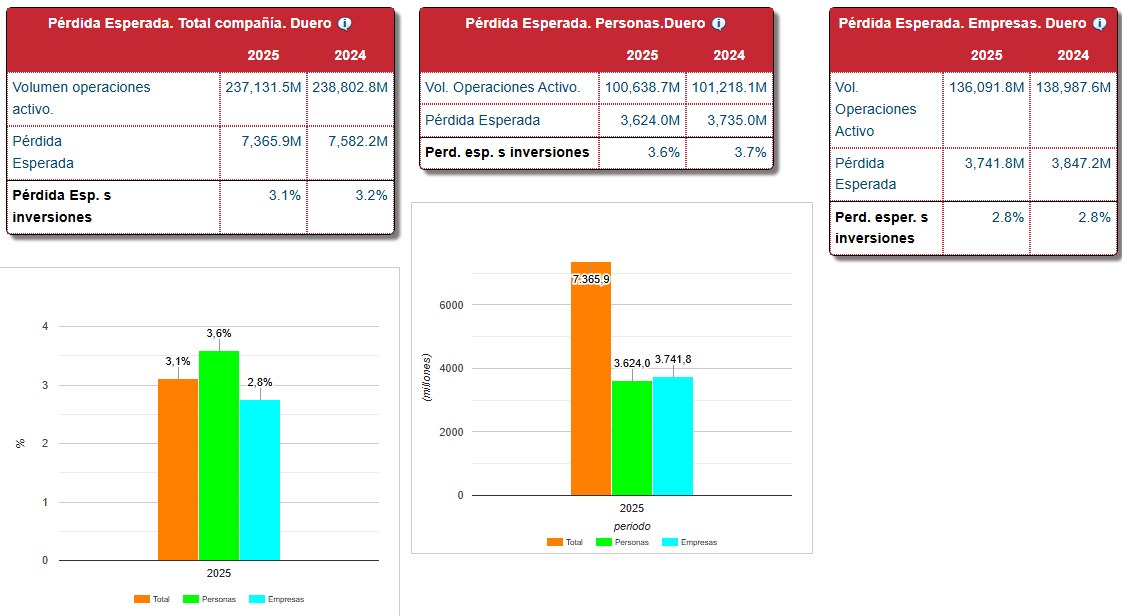The height and width of the screenshot is (616, 1122).
Task: Click the 'periodo' axis title in millones chart
Action: (632, 527)
